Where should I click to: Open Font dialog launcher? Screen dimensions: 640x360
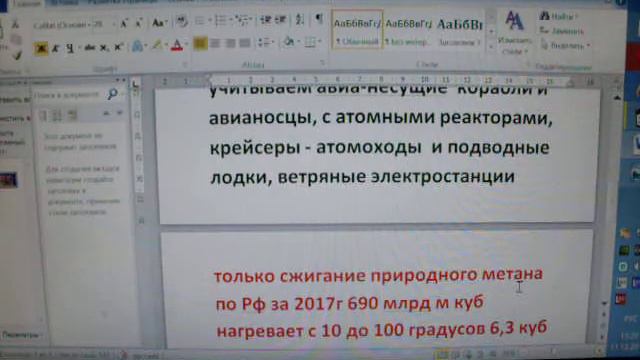(184, 65)
